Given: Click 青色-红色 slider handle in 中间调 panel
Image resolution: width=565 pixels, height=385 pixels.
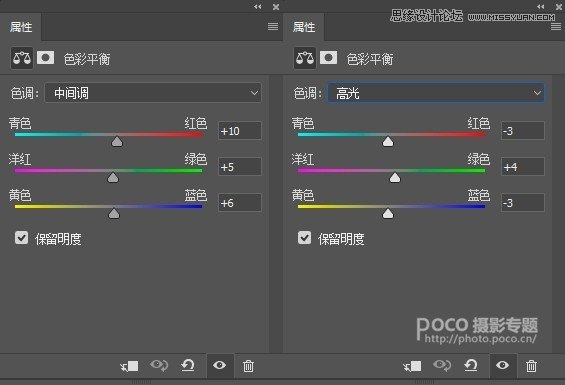Looking at the screenshot, I should [x=117, y=141].
